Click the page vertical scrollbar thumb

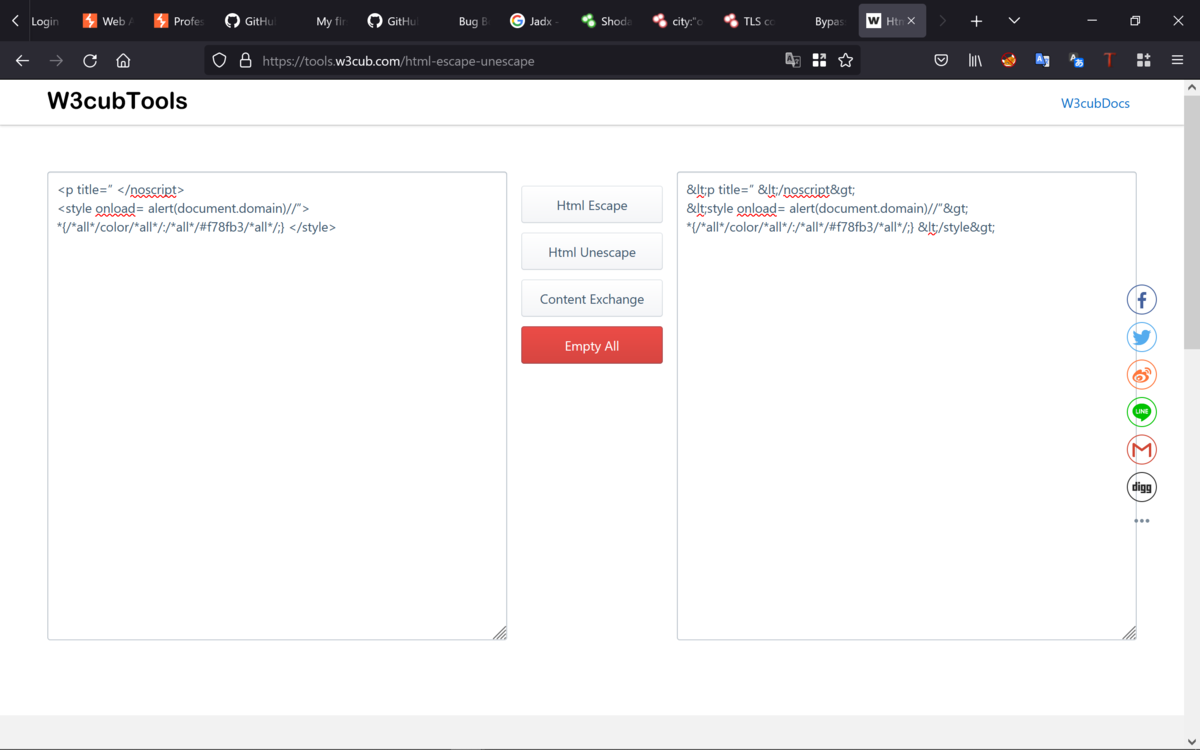point(1191,222)
